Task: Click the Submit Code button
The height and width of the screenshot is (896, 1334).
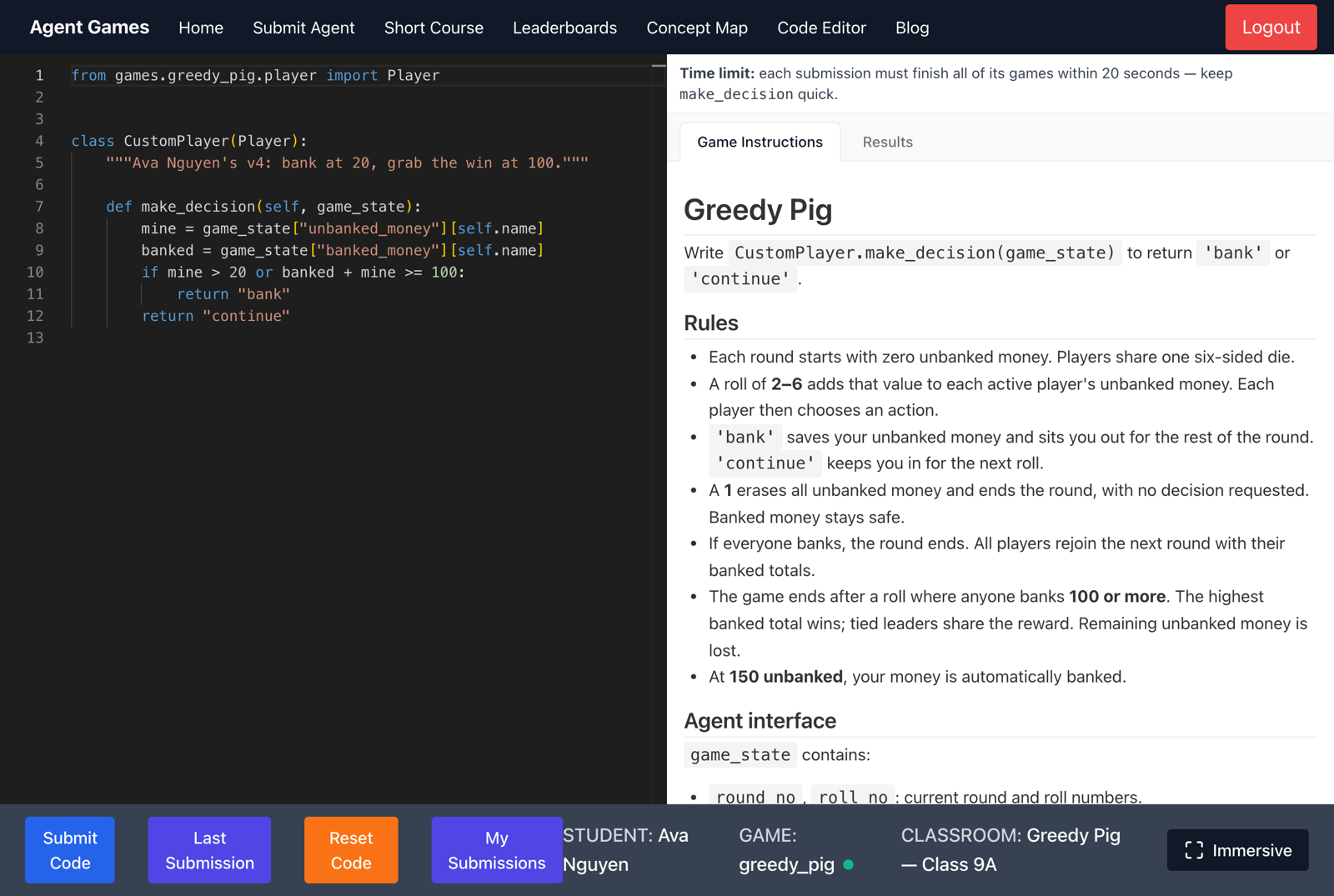Action: 70,850
